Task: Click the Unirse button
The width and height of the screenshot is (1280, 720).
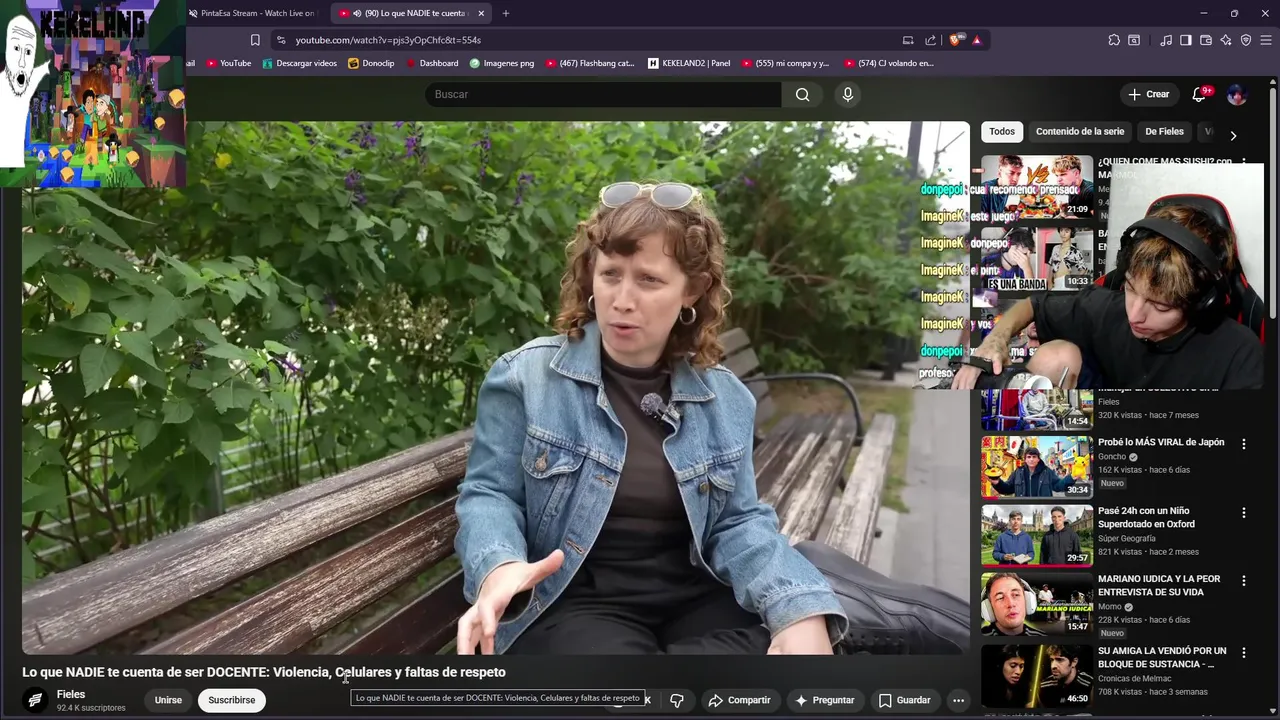Action: [168, 700]
